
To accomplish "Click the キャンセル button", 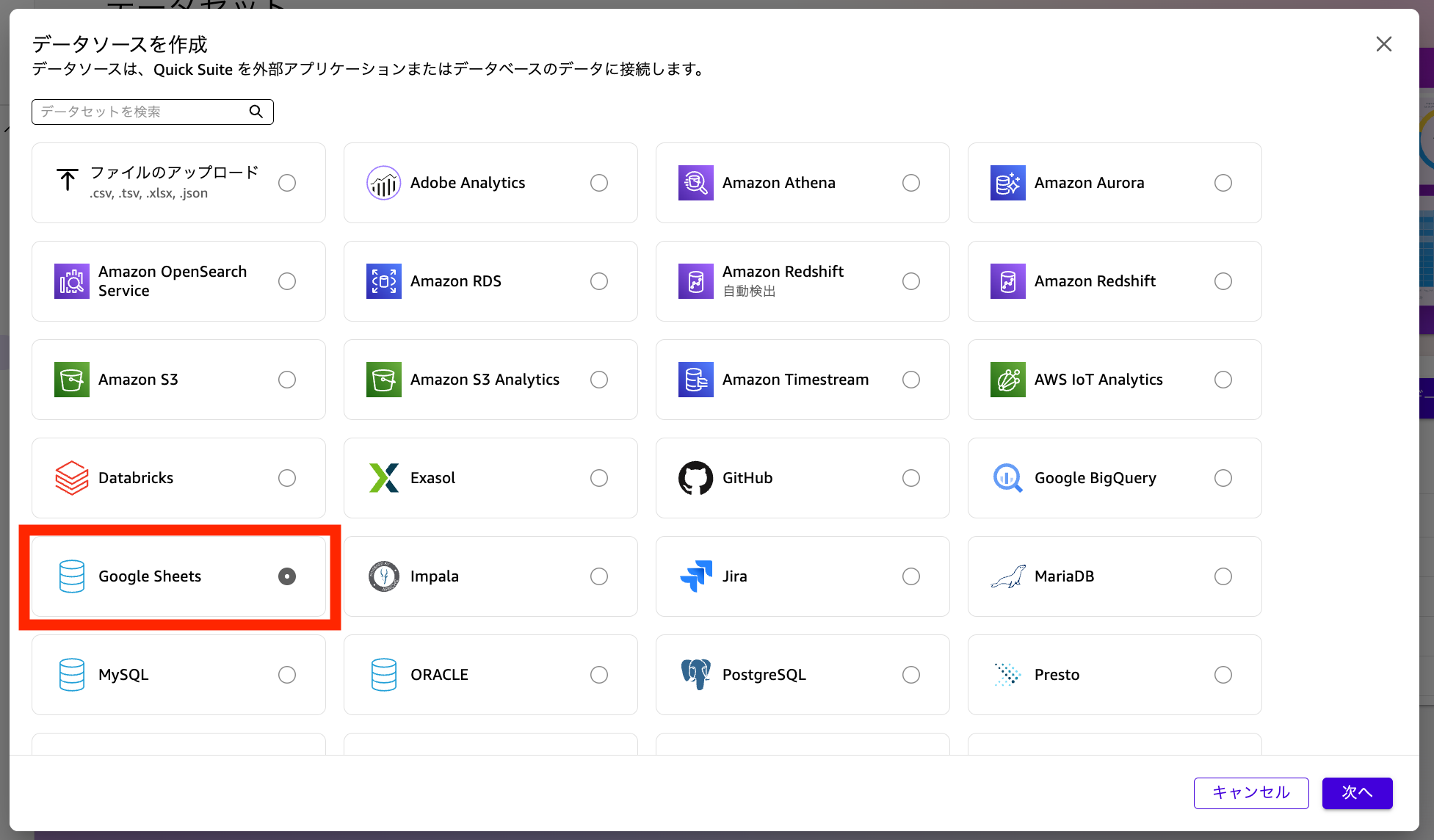I will (x=1250, y=793).
